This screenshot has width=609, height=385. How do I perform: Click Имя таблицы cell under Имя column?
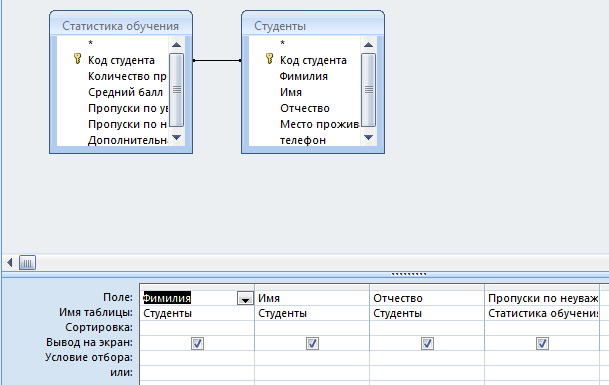pyautogui.click(x=312, y=313)
